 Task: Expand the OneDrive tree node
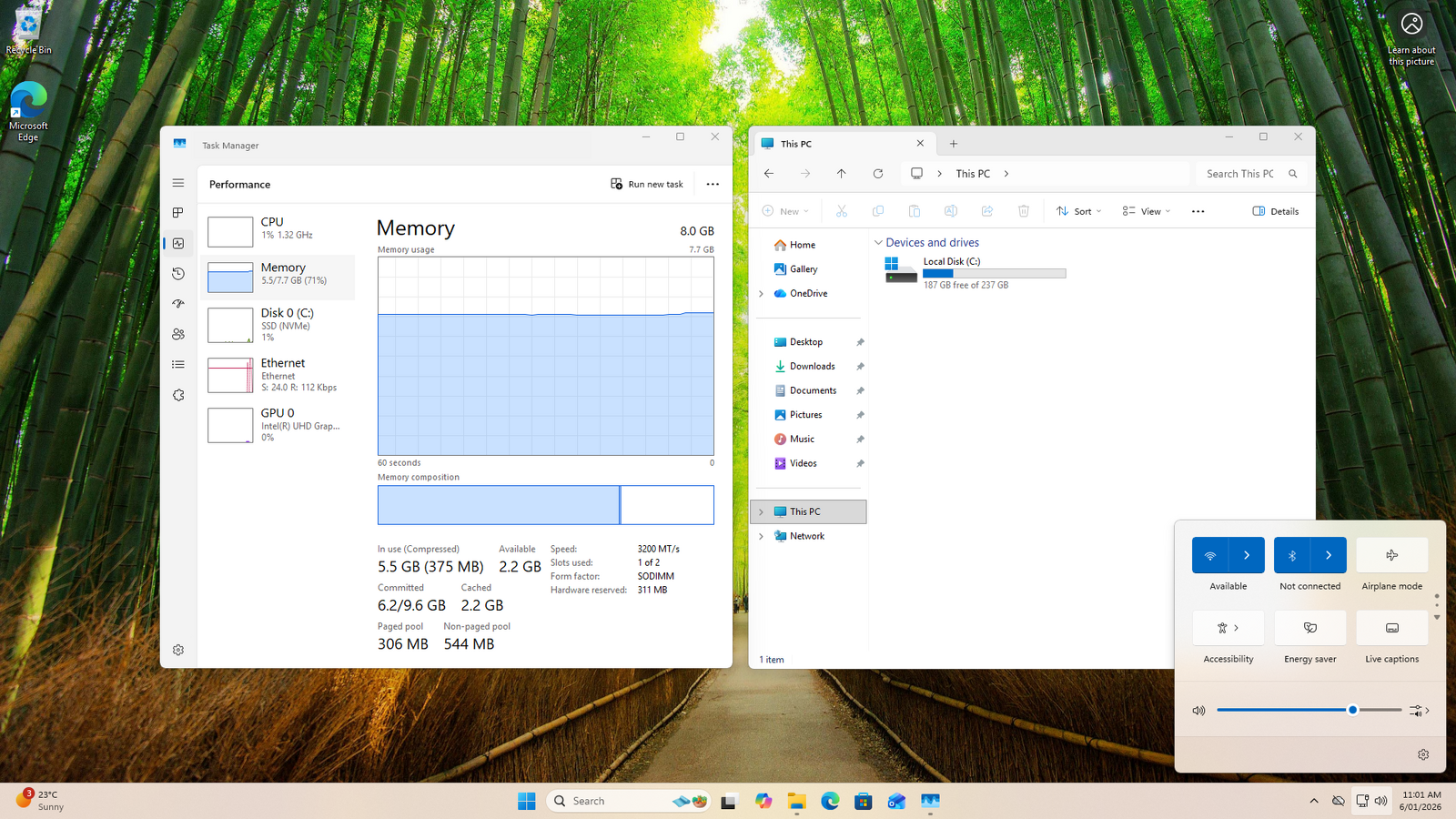pos(762,294)
